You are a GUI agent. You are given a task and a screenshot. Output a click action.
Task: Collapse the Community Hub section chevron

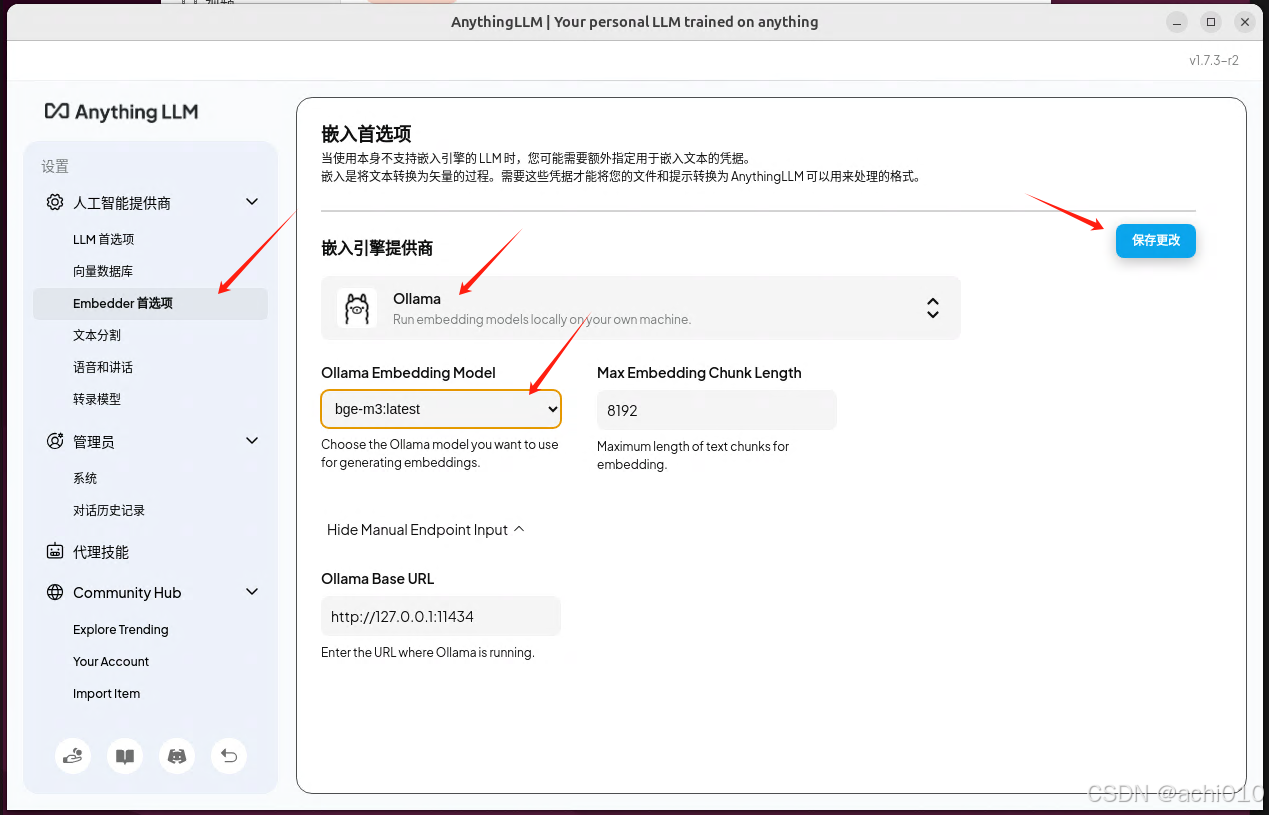(x=252, y=592)
